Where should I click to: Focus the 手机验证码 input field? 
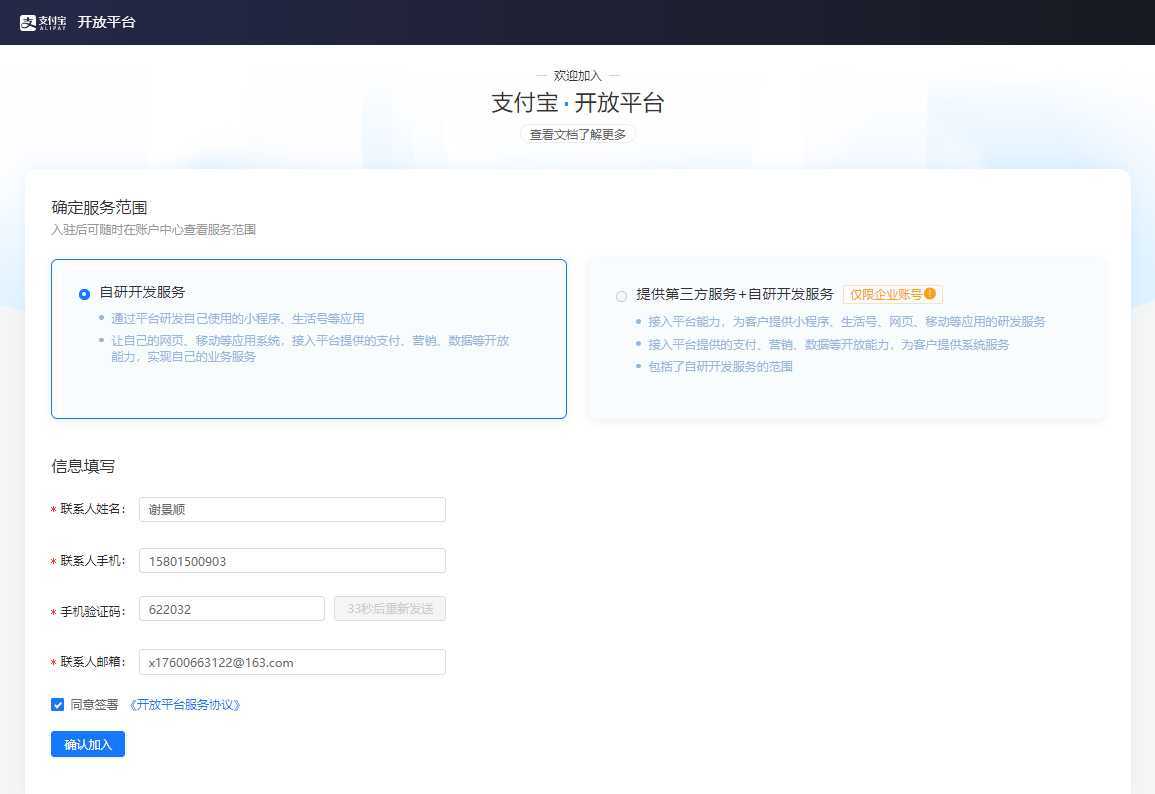231,609
